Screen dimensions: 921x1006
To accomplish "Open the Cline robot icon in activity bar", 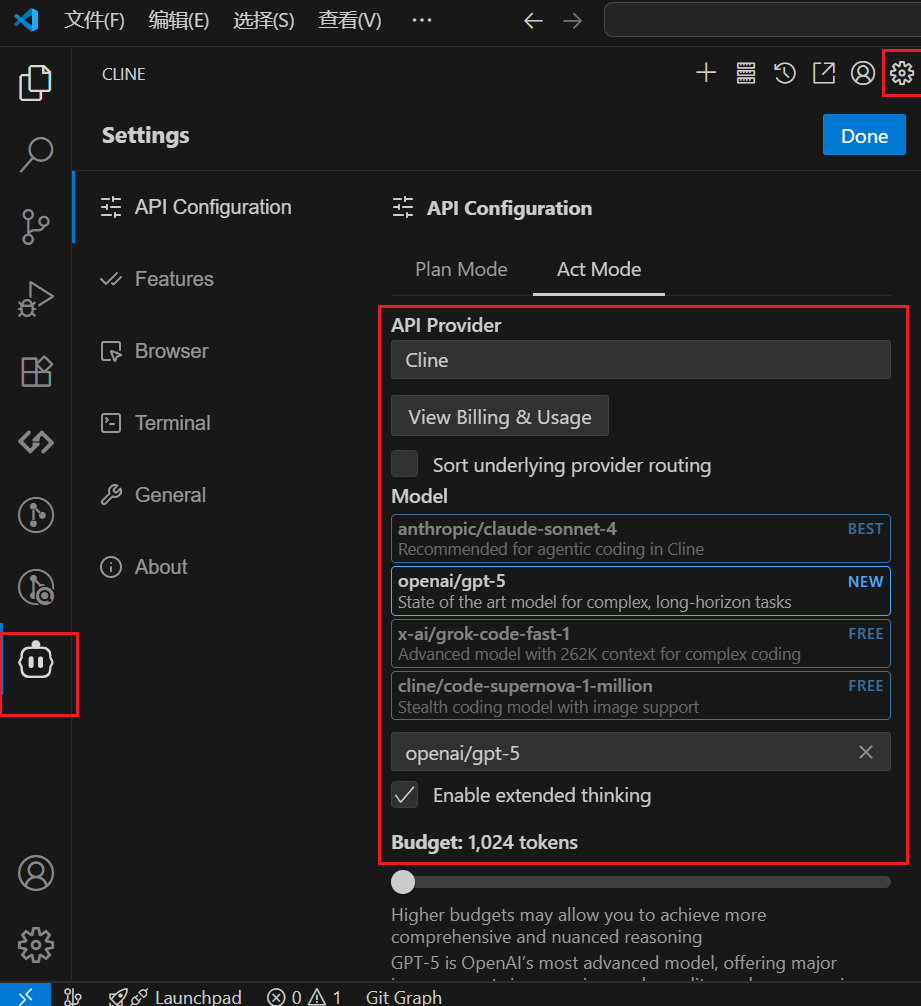I will tap(35, 661).
